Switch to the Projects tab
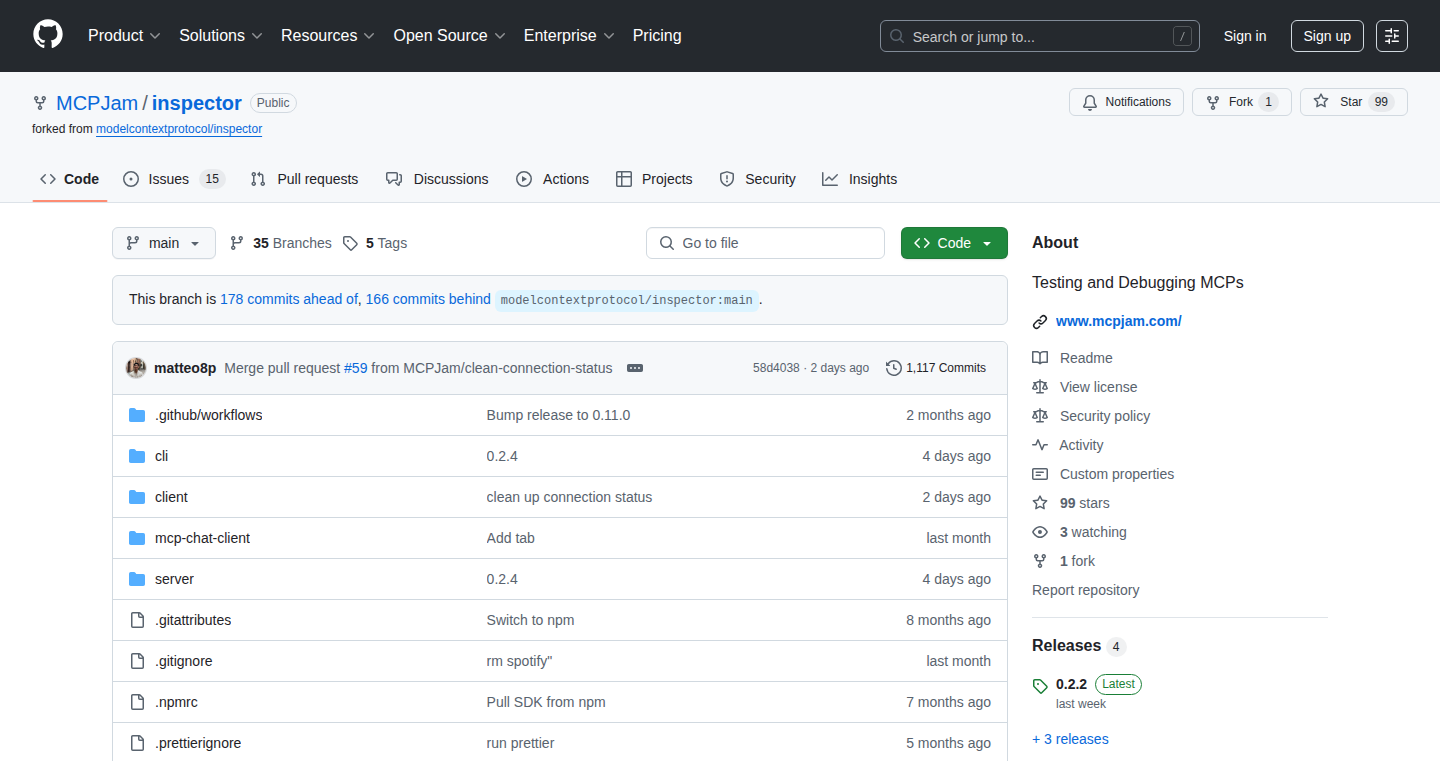 [x=654, y=179]
